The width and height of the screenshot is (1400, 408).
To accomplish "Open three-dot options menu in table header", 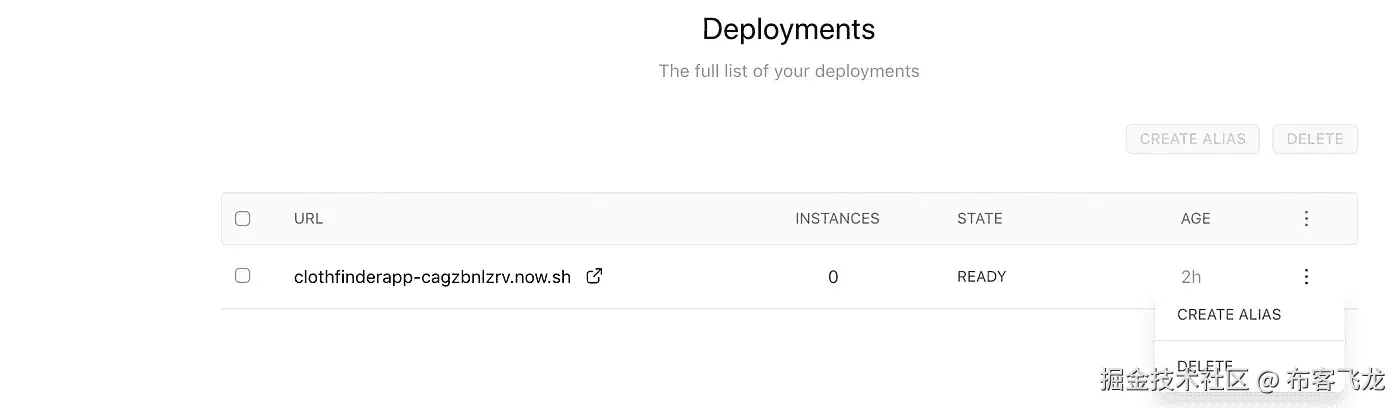I will [1306, 218].
